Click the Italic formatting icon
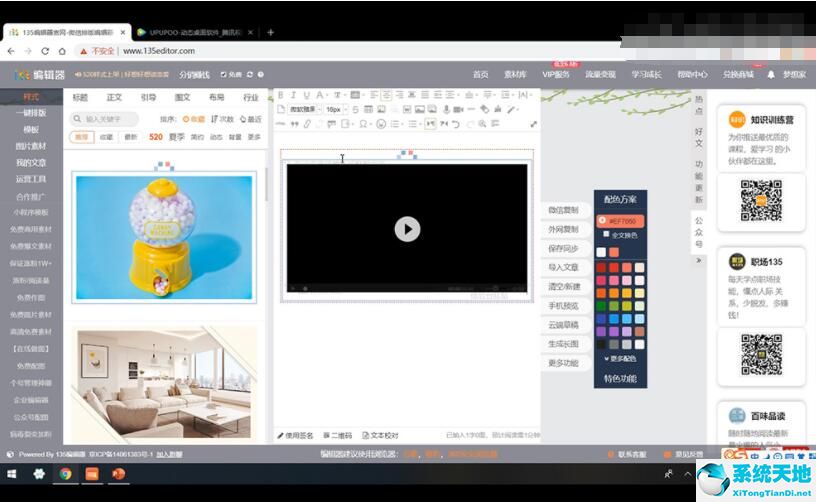 294,95
